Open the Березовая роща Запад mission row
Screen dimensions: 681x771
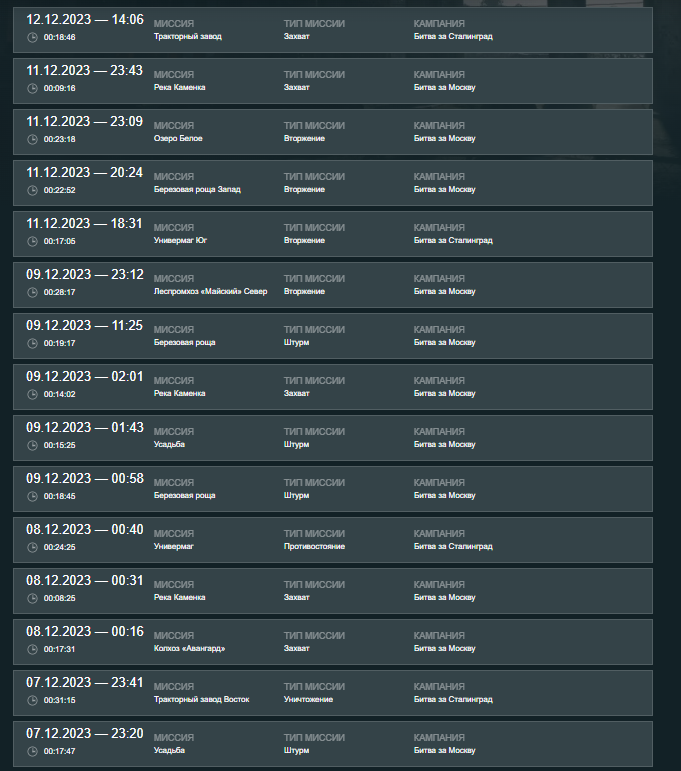click(333, 183)
